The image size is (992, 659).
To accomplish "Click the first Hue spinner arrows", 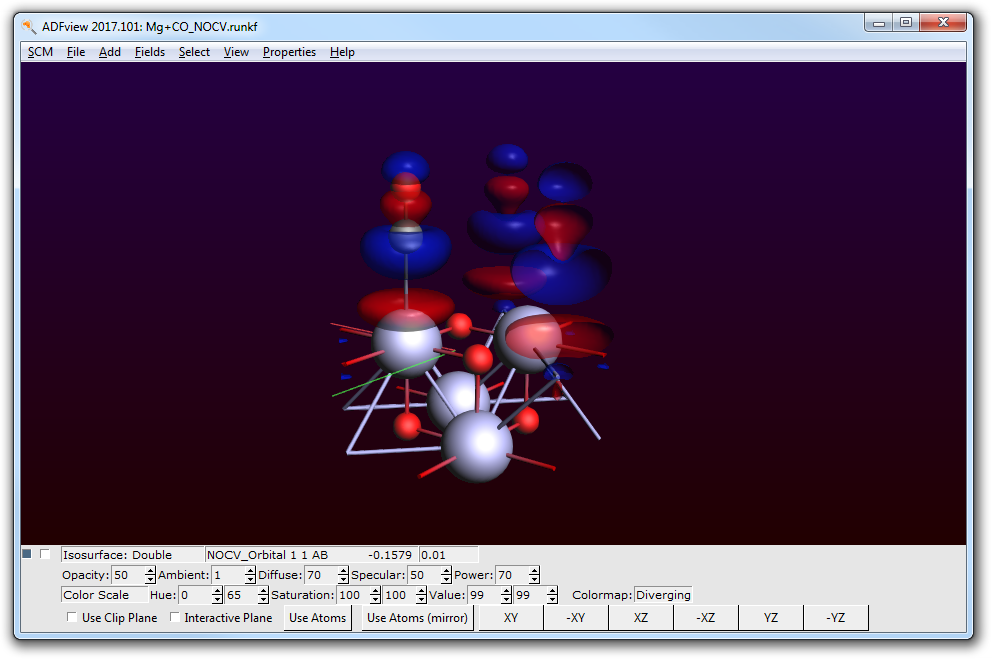I will tap(217, 594).
